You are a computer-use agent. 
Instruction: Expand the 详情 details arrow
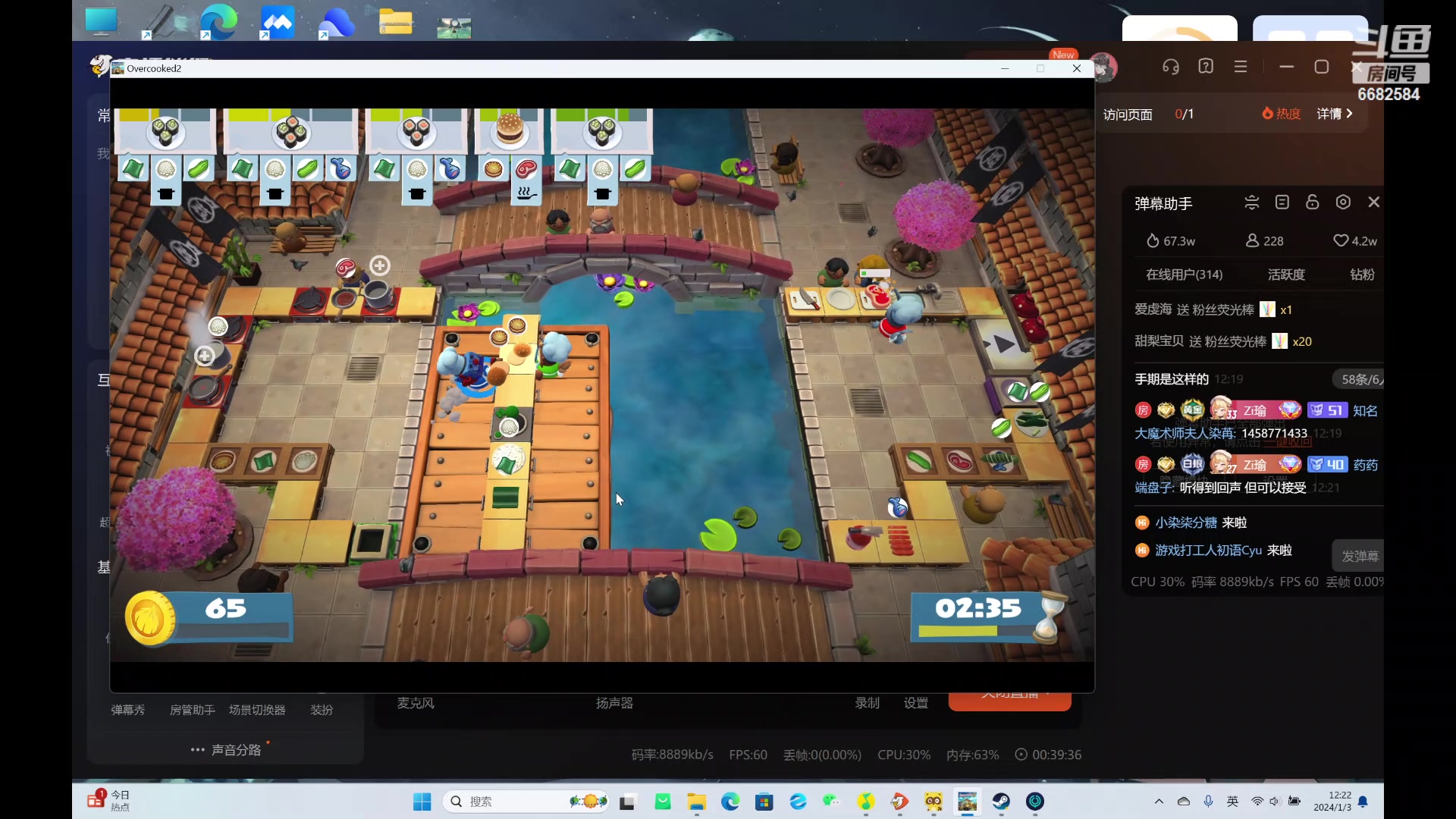(x=1335, y=114)
